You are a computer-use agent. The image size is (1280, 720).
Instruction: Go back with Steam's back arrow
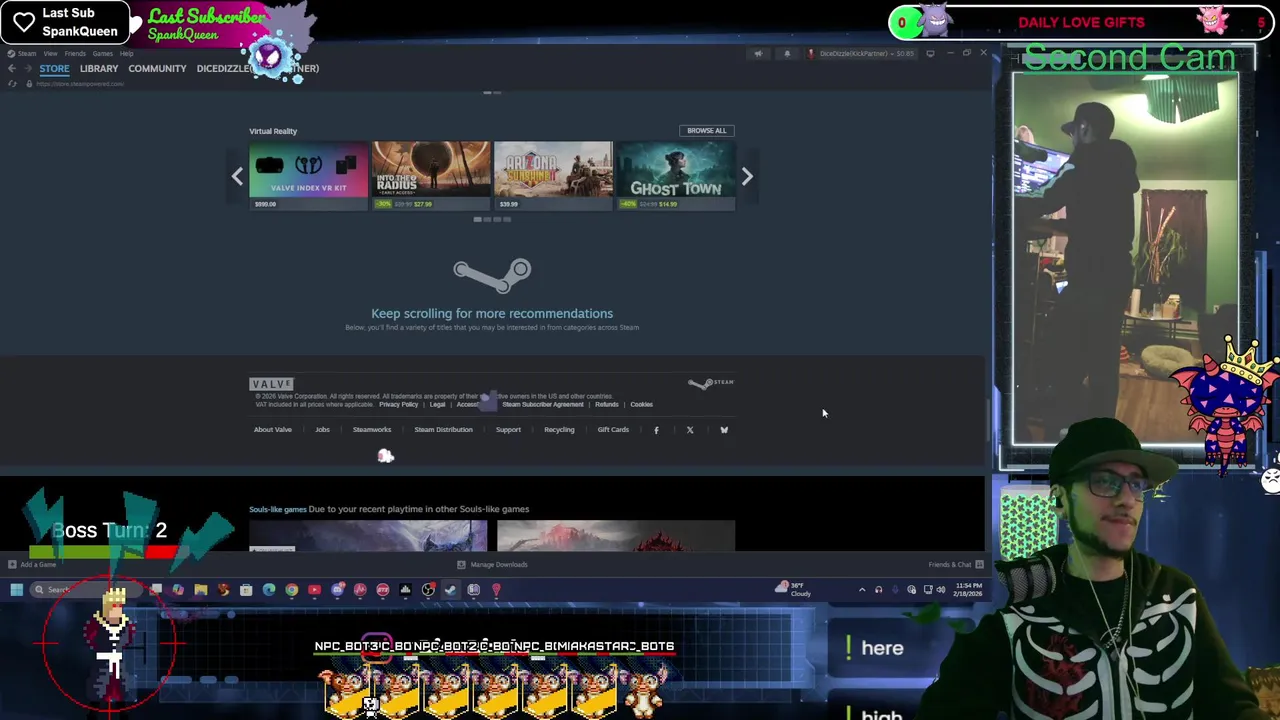(x=11, y=68)
